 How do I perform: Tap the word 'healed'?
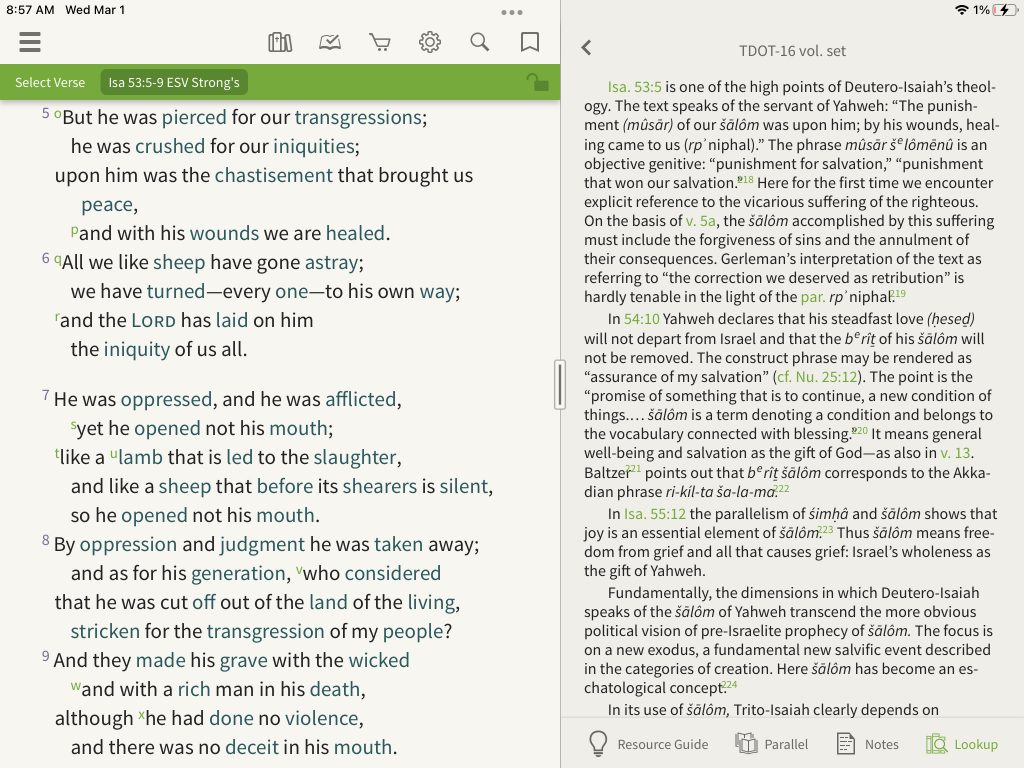tap(355, 233)
